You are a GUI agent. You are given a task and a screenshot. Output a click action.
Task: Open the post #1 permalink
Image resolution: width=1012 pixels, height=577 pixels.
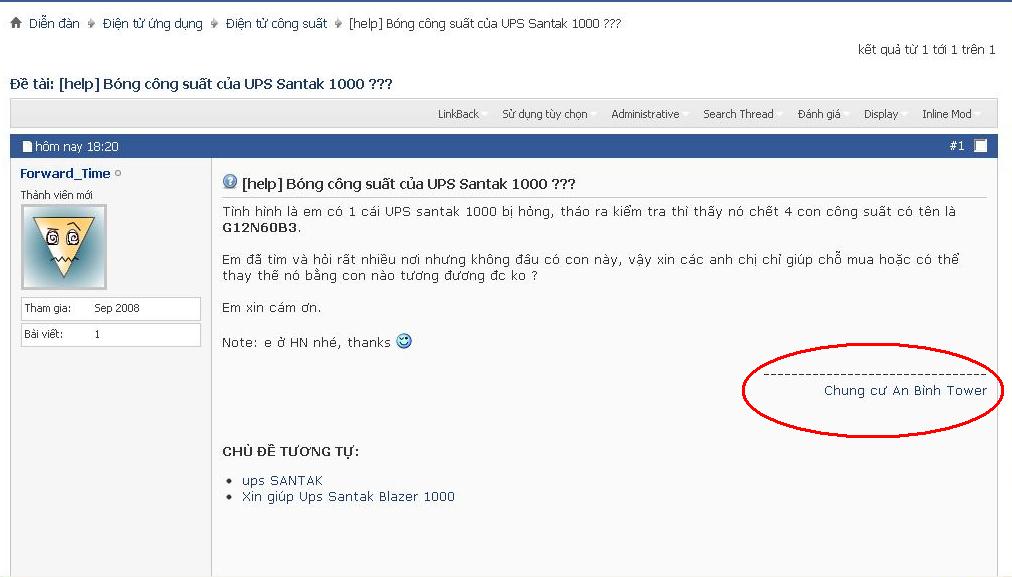[956, 146]
